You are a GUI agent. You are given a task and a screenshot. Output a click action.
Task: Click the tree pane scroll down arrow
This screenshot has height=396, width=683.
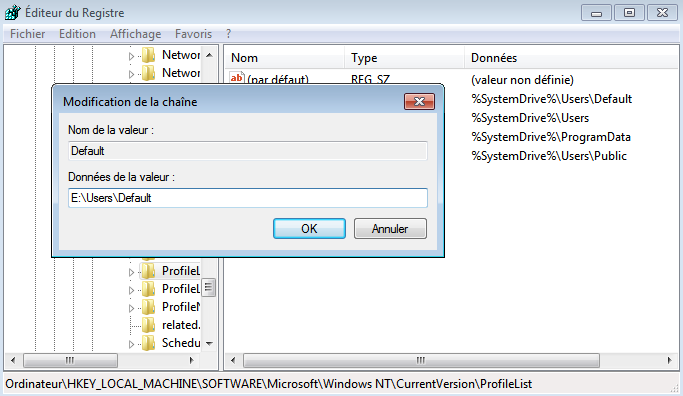210,343
